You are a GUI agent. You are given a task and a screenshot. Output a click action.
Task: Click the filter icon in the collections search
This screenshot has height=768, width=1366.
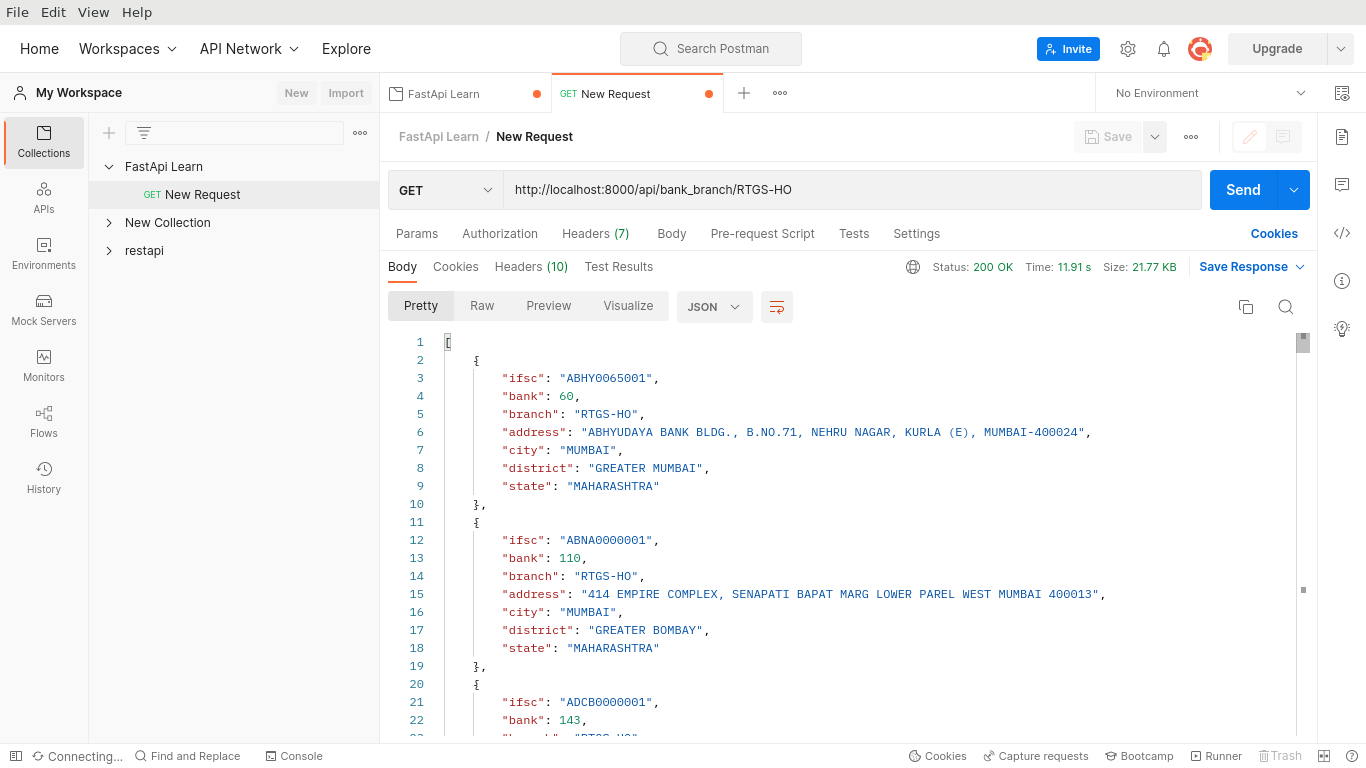144,133
